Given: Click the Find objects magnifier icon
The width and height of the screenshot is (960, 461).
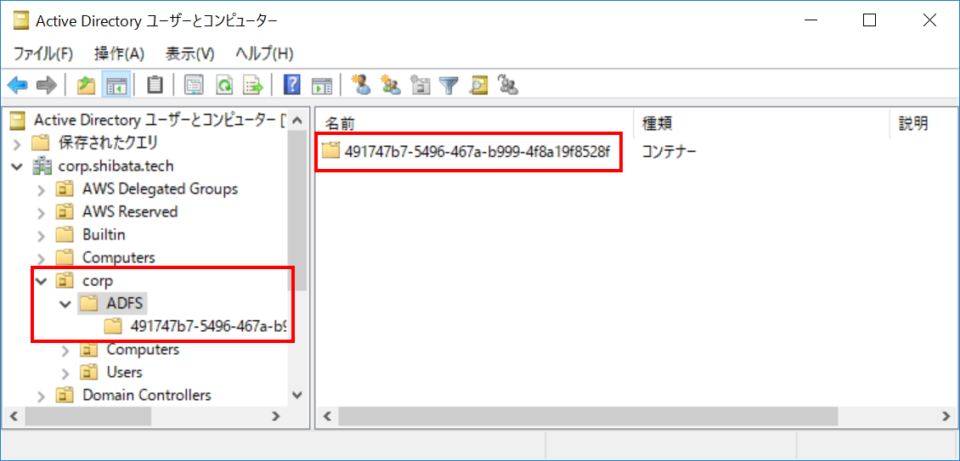Looking at the screenshot, I should point(479,86).
